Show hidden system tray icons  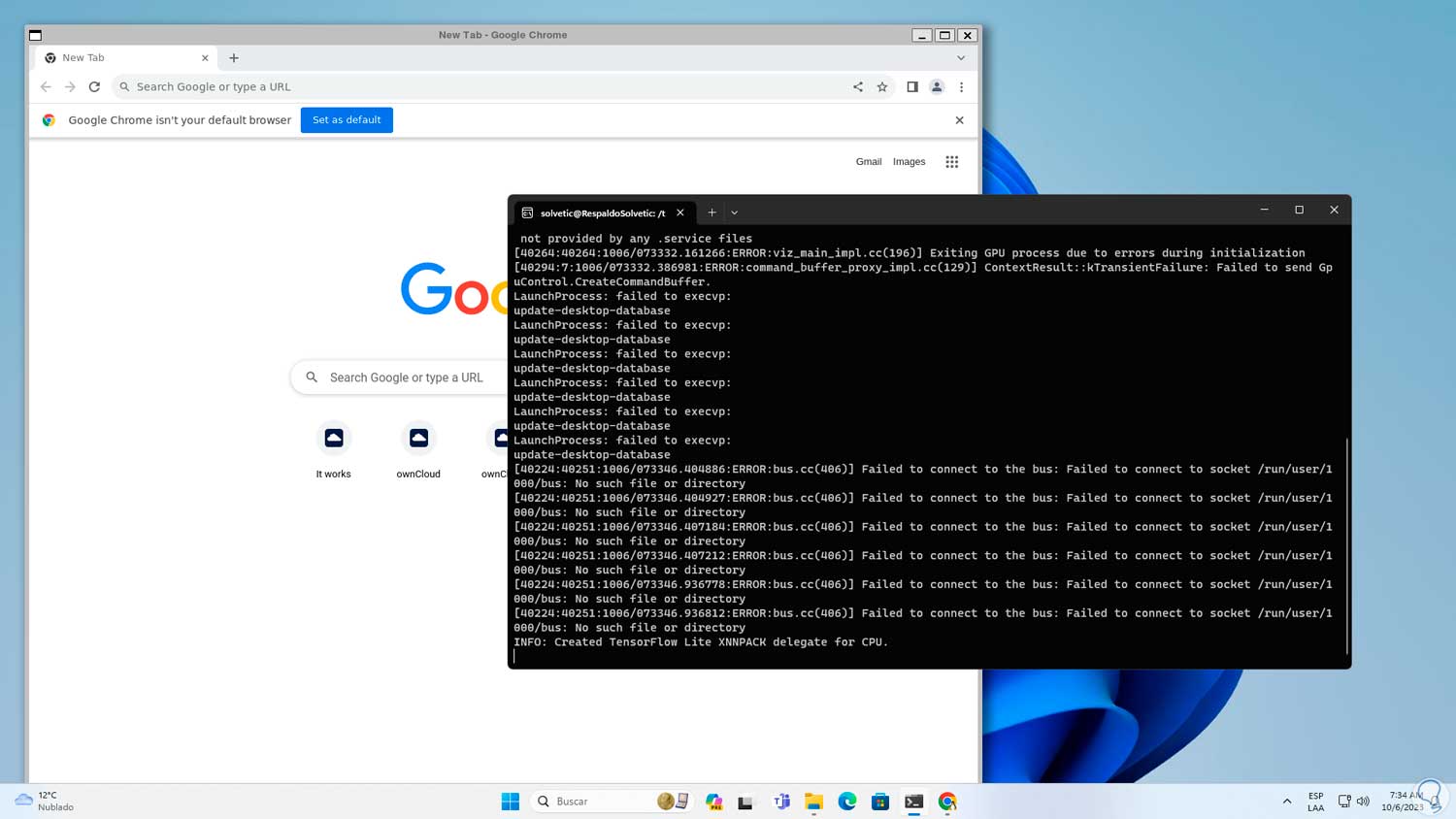click(x=1287, y=802)
